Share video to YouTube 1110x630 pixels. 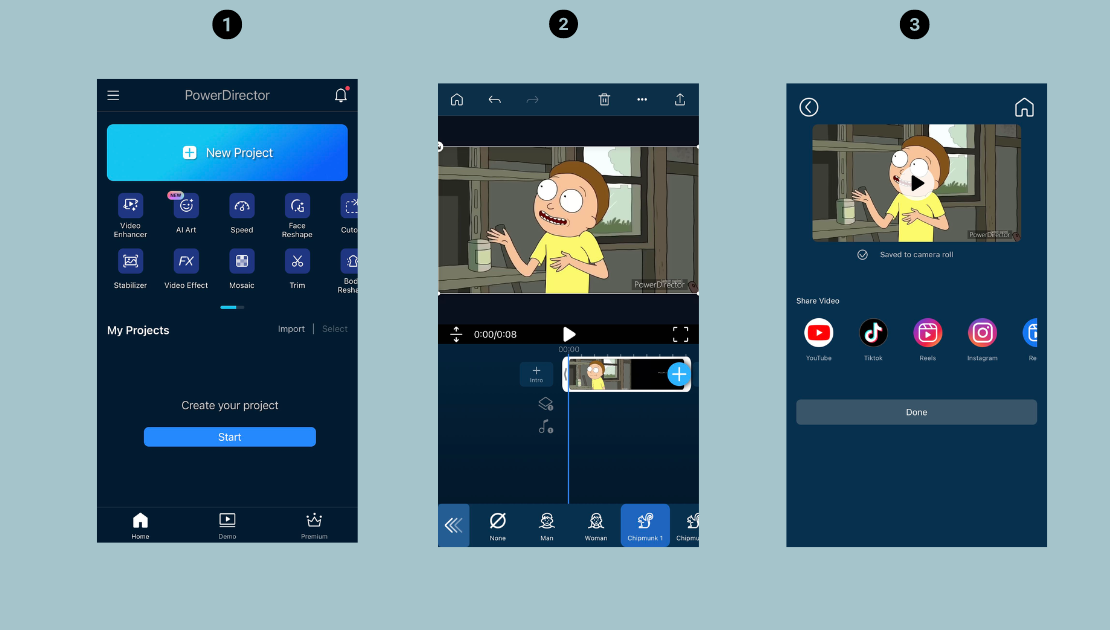coord(819,339)
